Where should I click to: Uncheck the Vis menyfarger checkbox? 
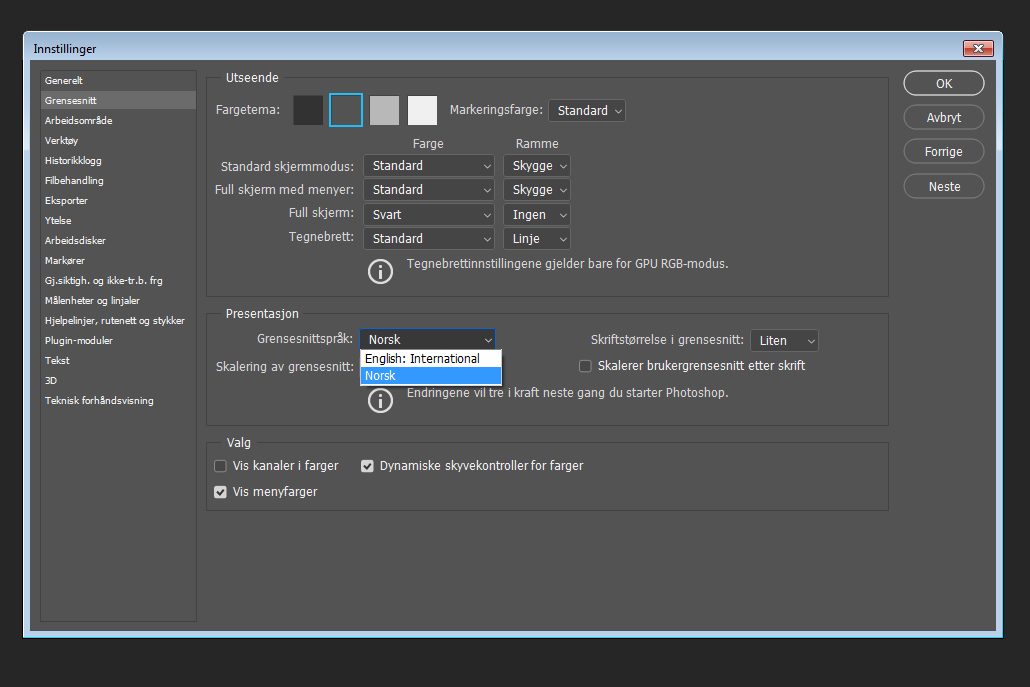pyautogui.click(x=221, y=492)
